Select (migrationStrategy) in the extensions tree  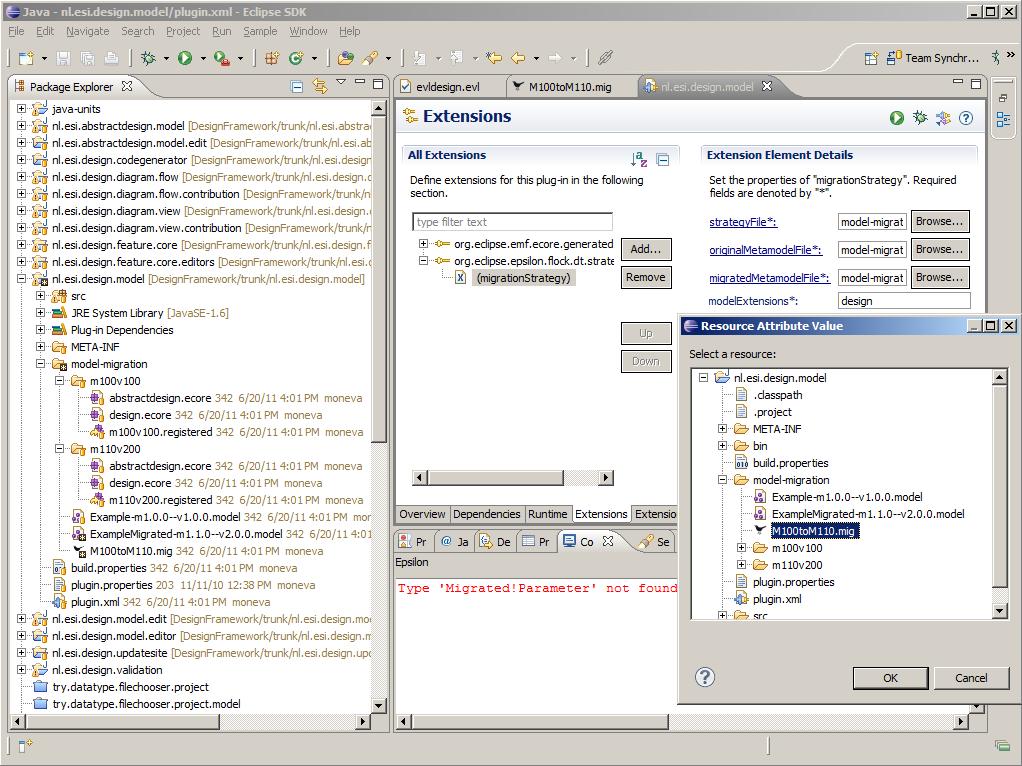pyautogui.click(x=523, y=278)
